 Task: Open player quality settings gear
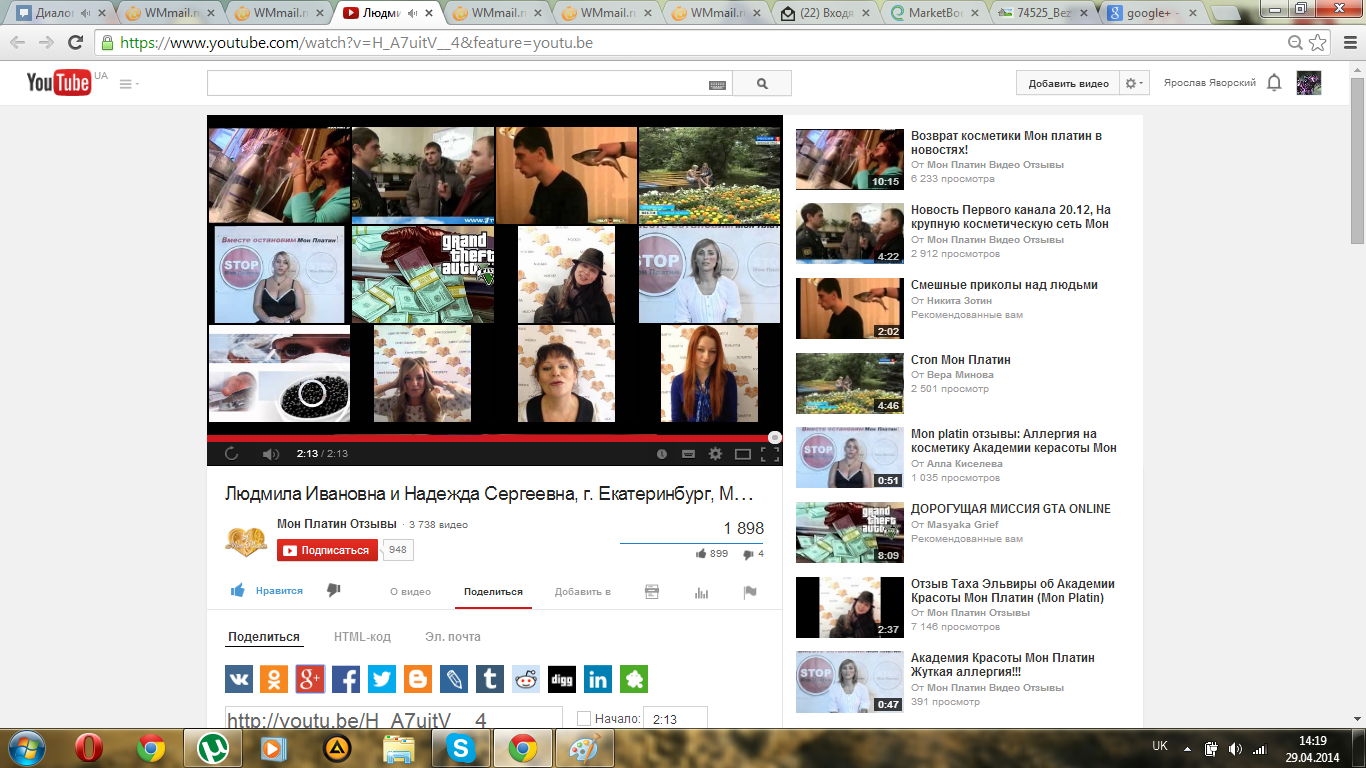click(715, 454)
